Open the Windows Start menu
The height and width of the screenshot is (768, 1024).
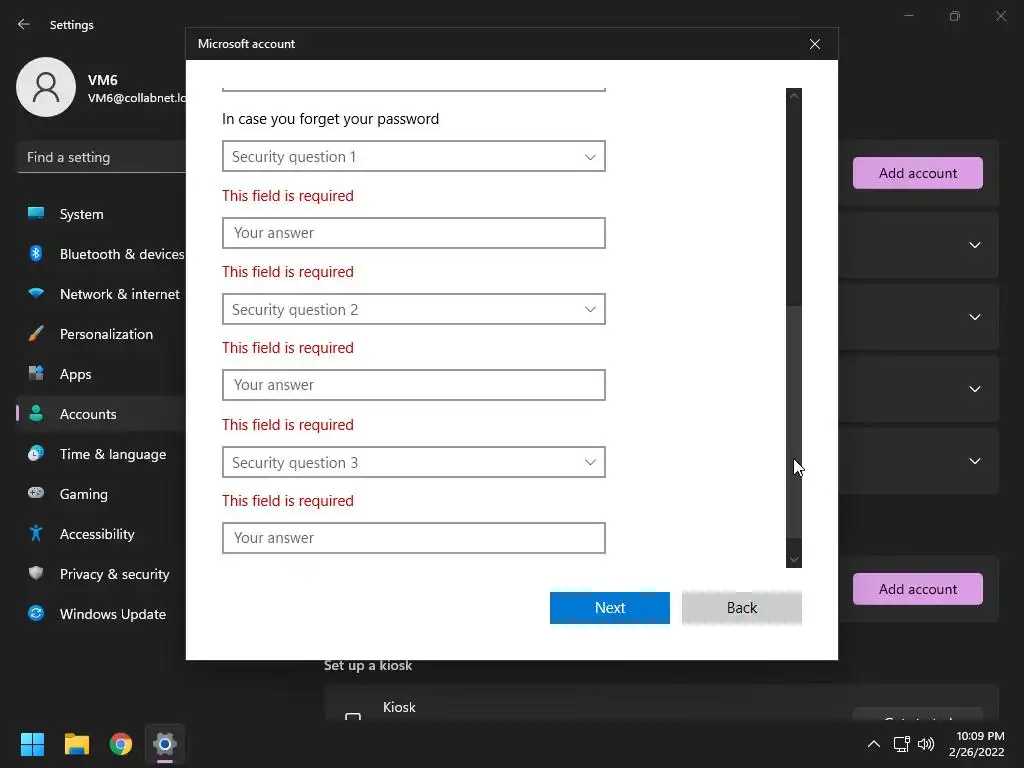pos(32,744)
